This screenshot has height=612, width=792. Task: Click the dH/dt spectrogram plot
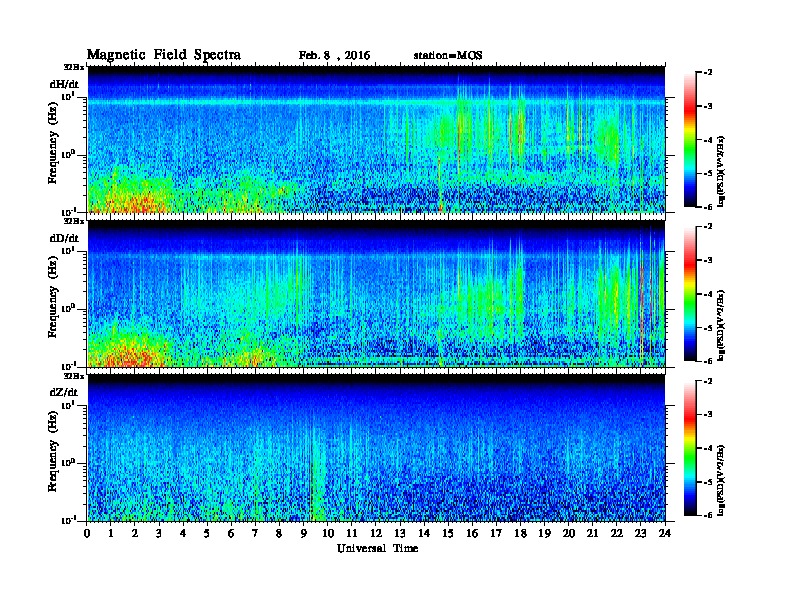coord(376,139)
